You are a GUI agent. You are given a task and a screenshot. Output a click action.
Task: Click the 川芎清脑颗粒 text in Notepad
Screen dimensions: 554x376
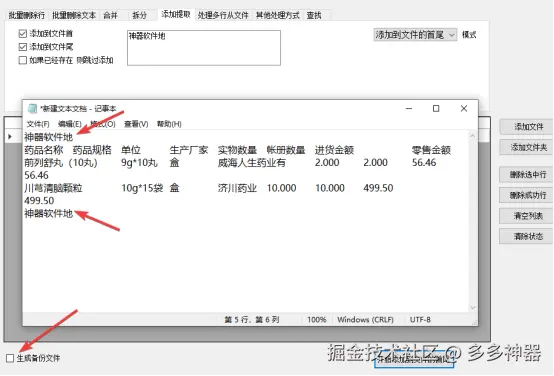(53, 188)
